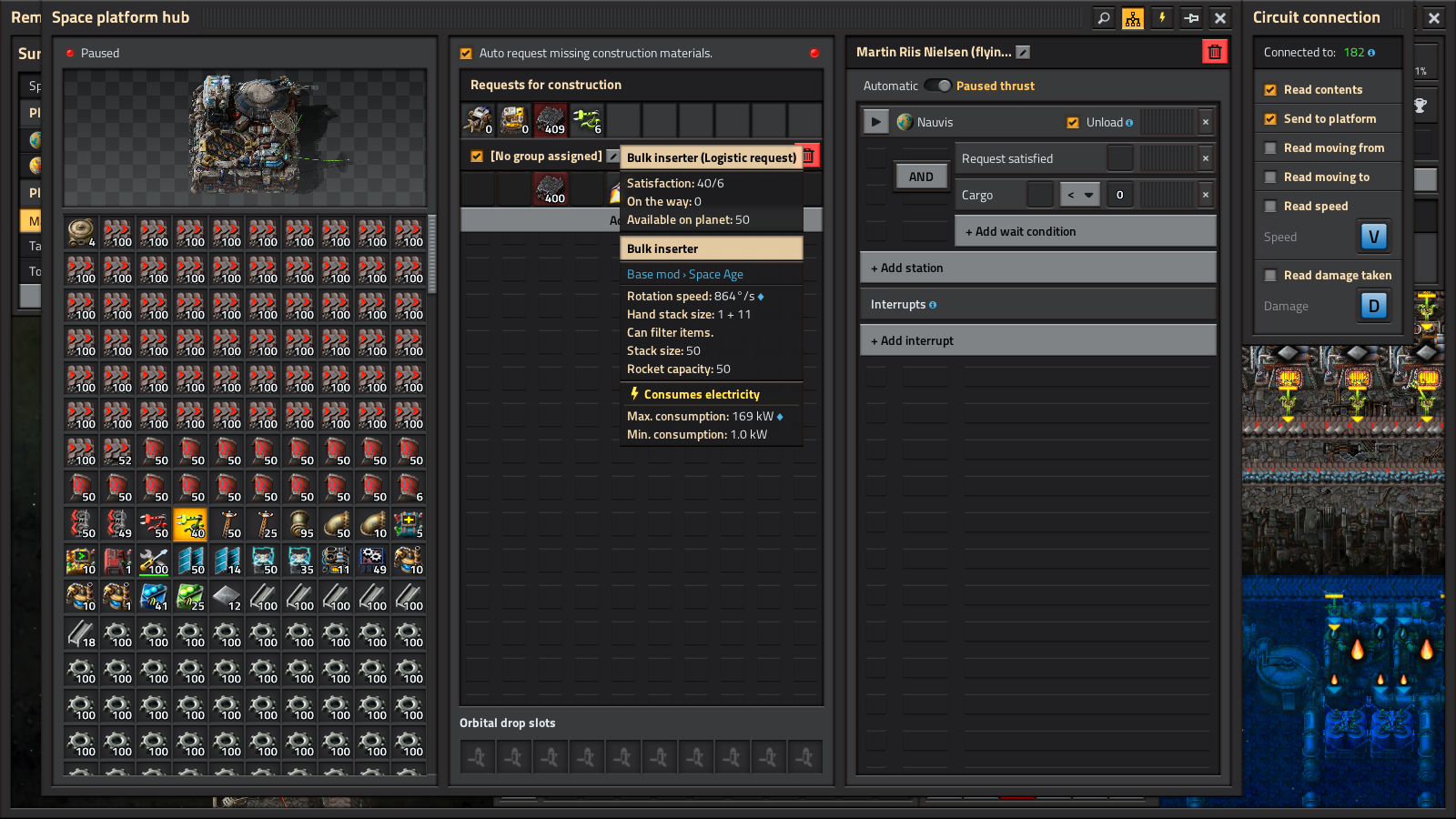Click the space platform preview thumbnail
The height and width of the screenshot is (819, 1456).
click(245, 138)
